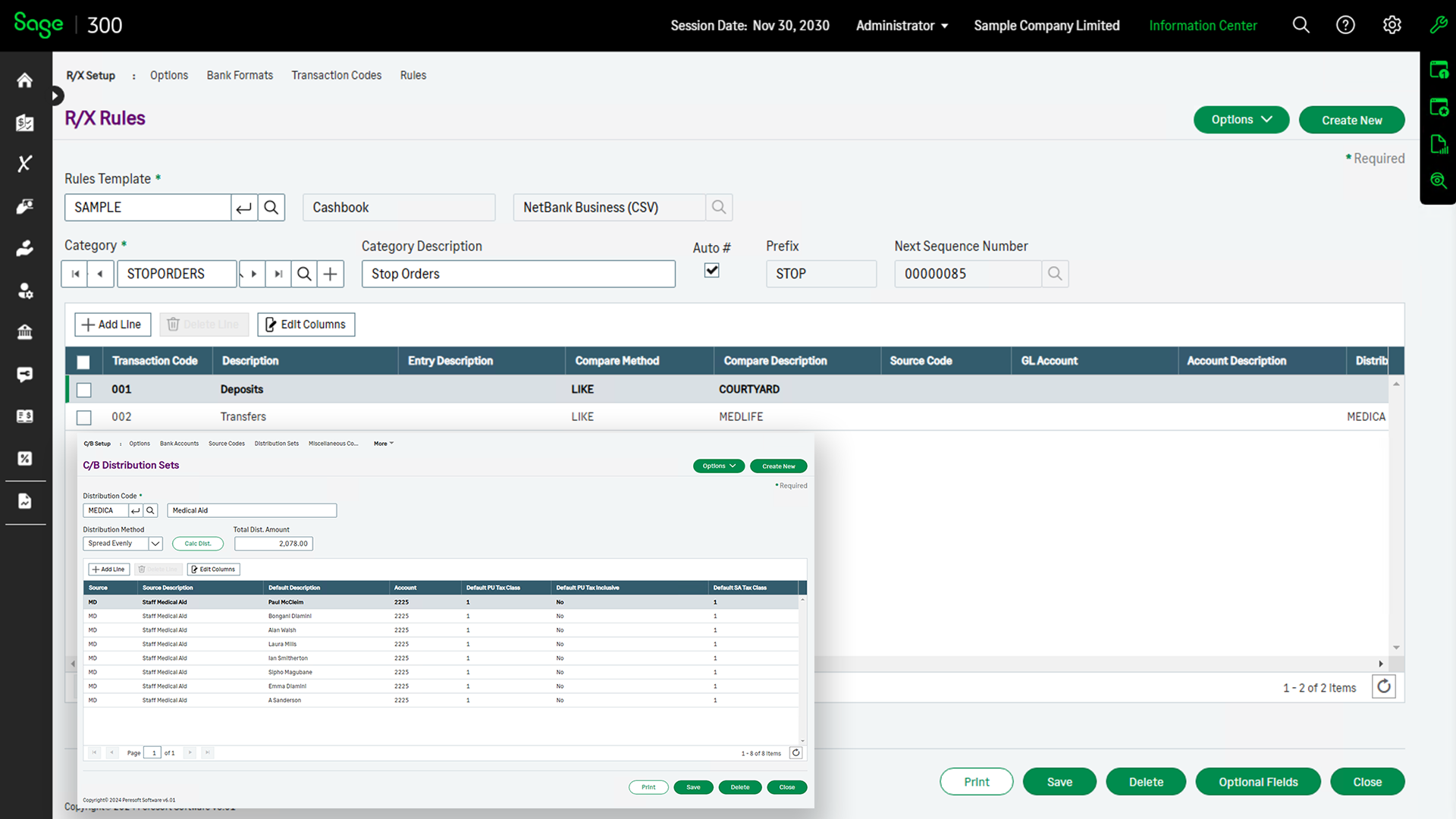Click the user settings icon in sidebar

click(25, 290)
